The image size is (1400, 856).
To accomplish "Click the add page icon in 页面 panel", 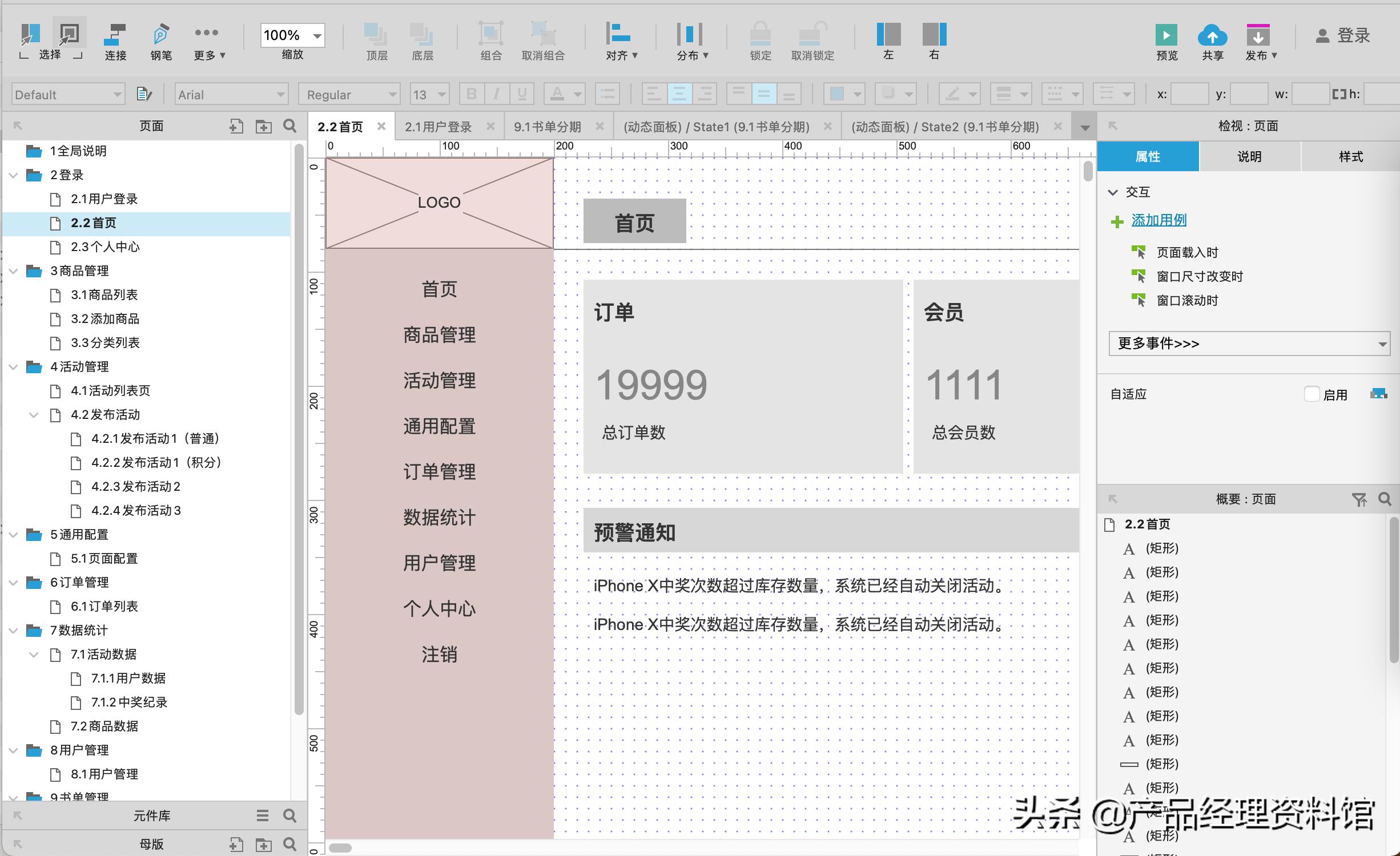I will click(x=235, y=126).
